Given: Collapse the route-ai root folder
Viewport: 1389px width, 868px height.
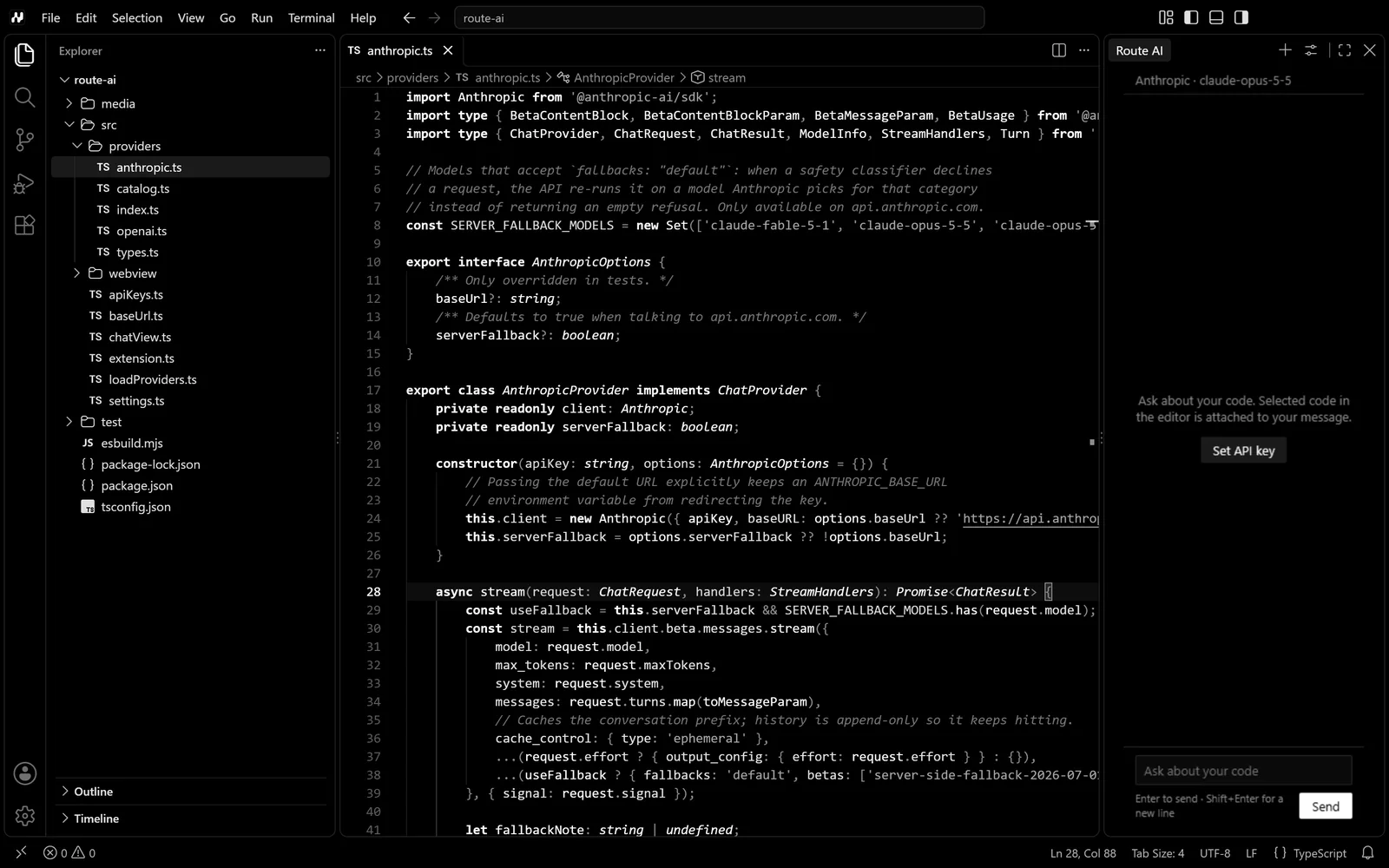Looking at the screenshot, I should tap(64, 80).
